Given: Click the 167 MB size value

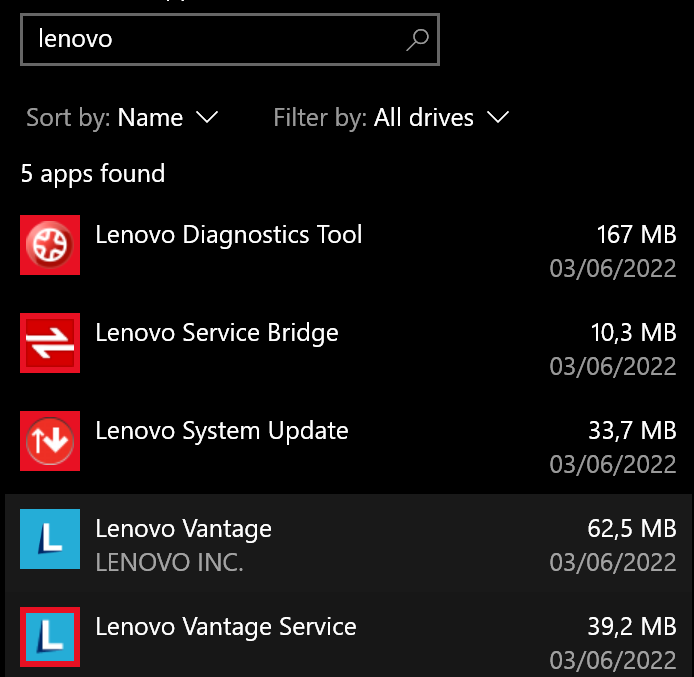Looking at the screenshot, I should point(636,235).
